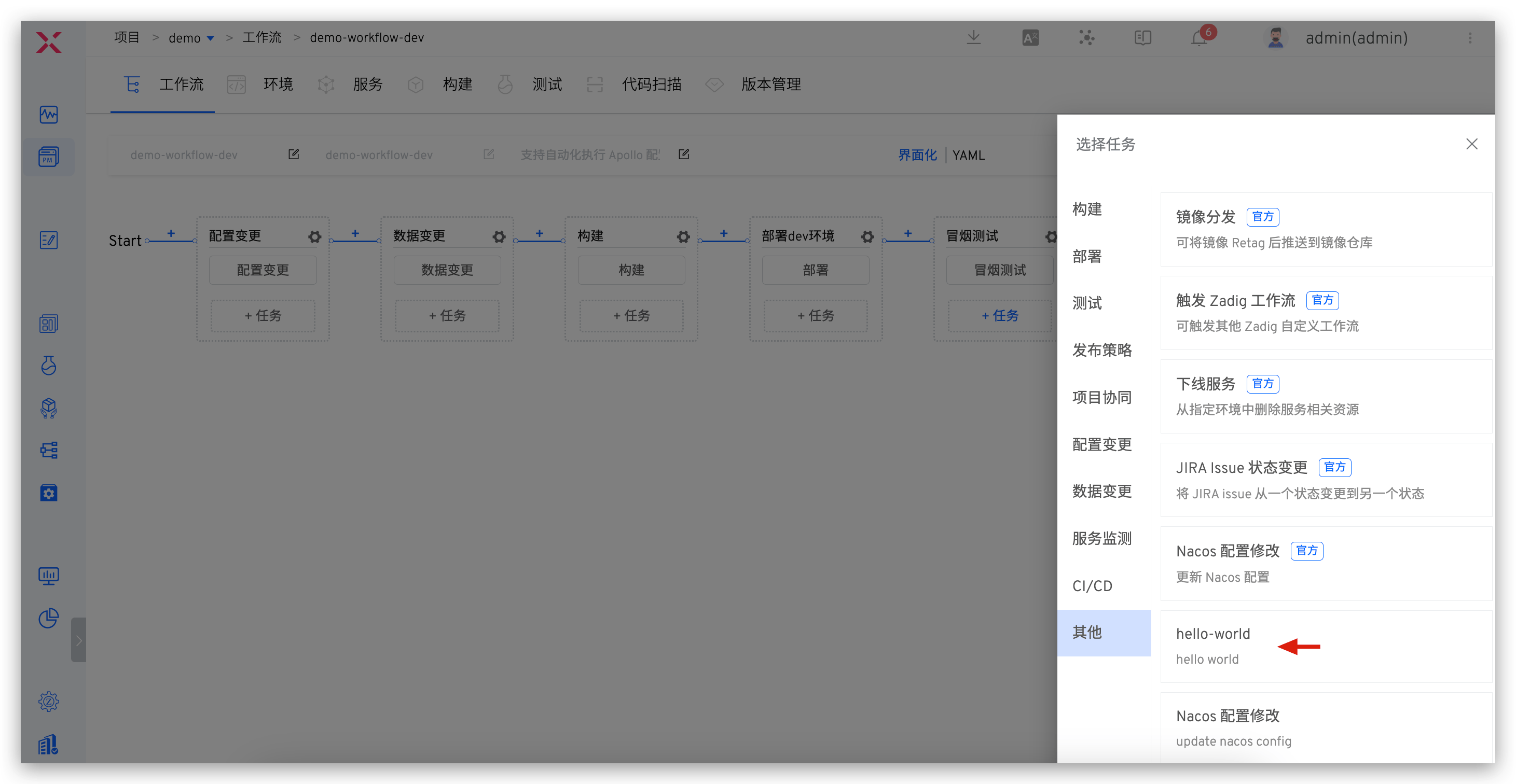Click the download icon in top bar
Viewport: 1516px width, 784px height.
pos(973,38)
